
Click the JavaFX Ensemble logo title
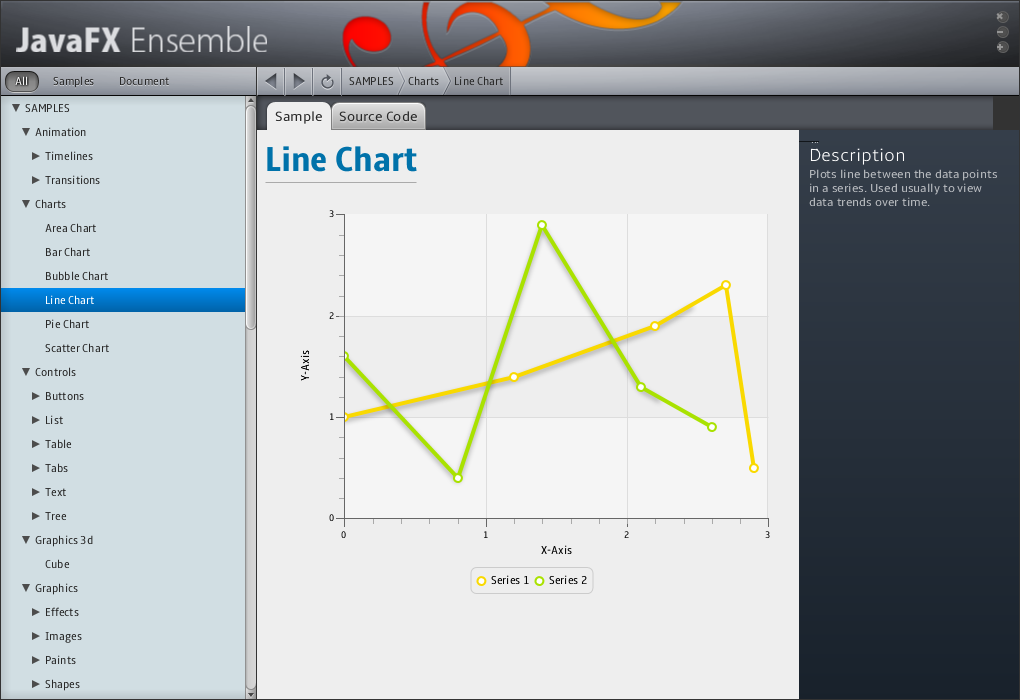click(x=141, y=40)
